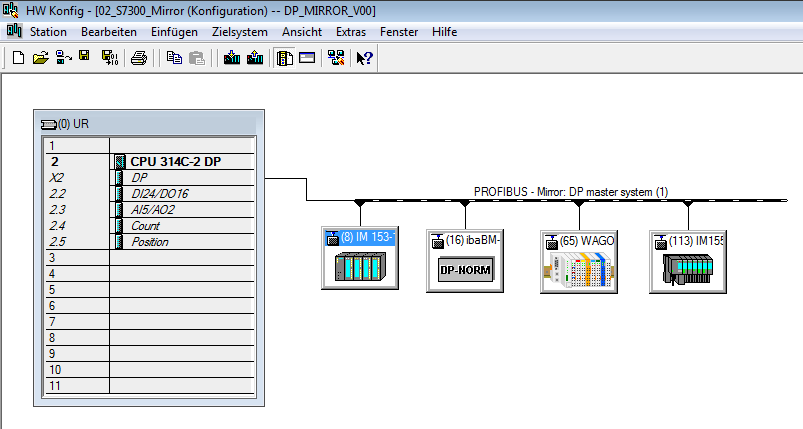The width and height of the screenshot is (803, 429).
Task: Click the Download to Module icon
Action: pyautogui.click(x=232, y=58)
